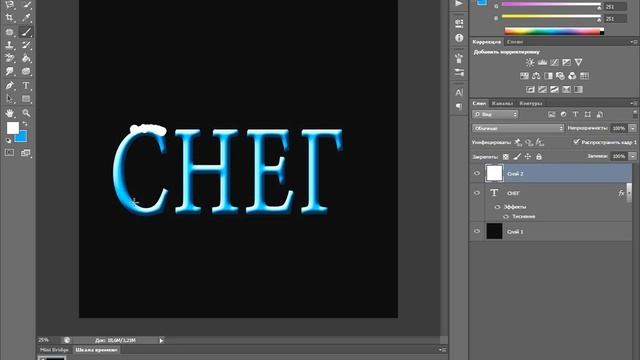Add a Curves adjustment
The image size is (640, 360).
pyautogui.click(x=554, y=62)
